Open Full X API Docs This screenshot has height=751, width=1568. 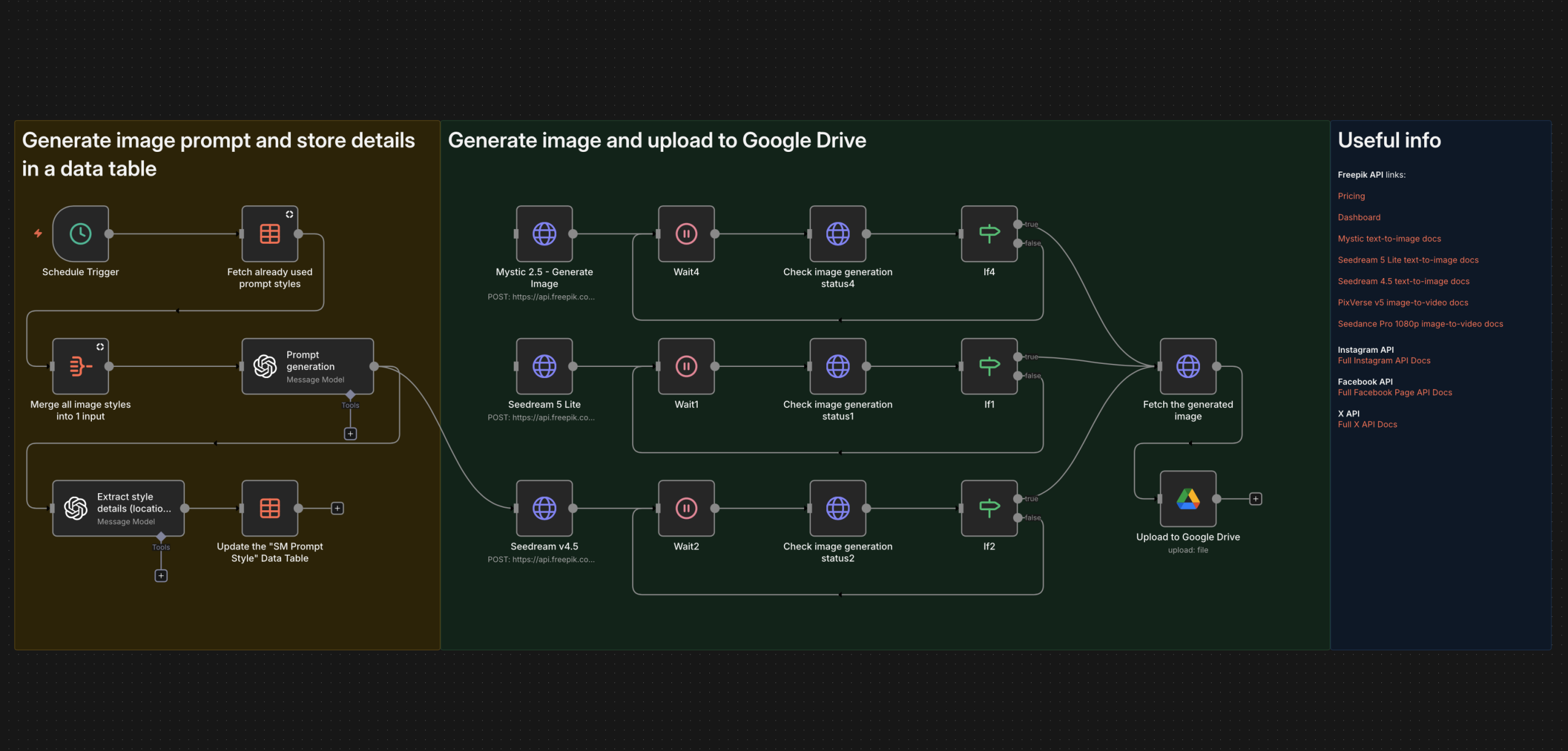(1367, 424)
